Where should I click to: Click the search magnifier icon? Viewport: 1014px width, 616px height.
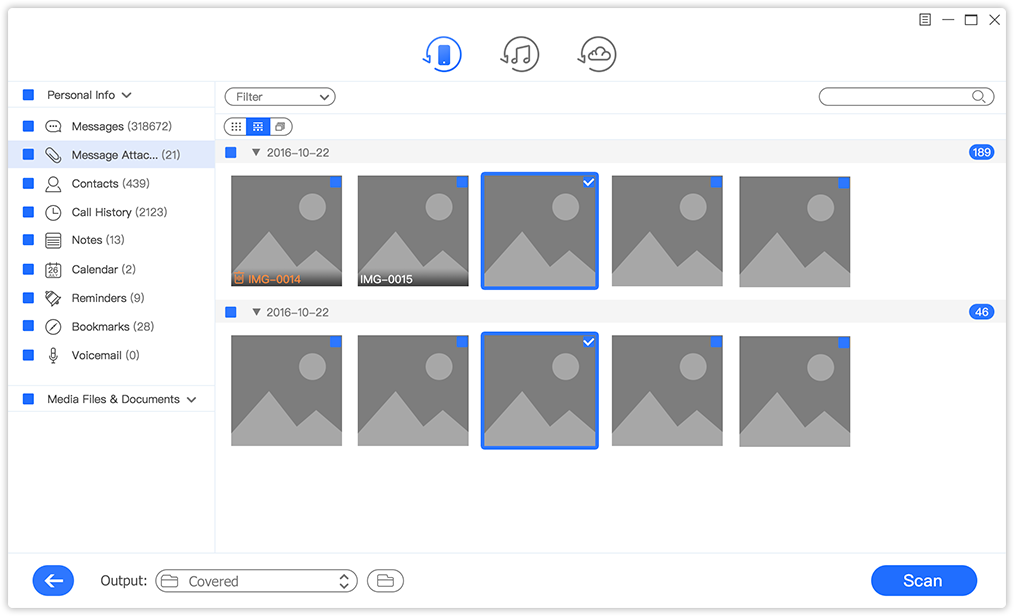click(x=979, y=97)
